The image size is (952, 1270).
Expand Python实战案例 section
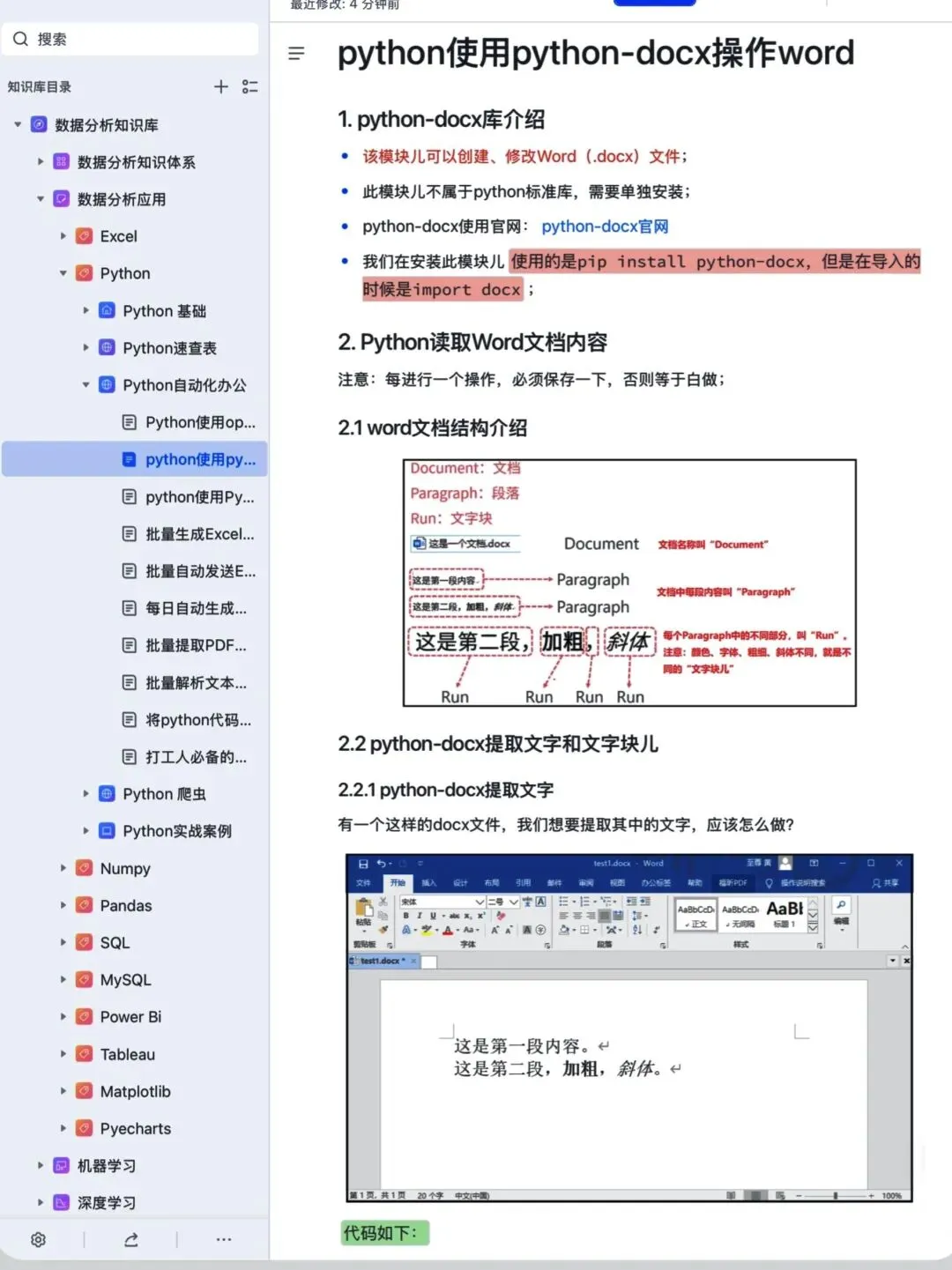tap(86, 830)
